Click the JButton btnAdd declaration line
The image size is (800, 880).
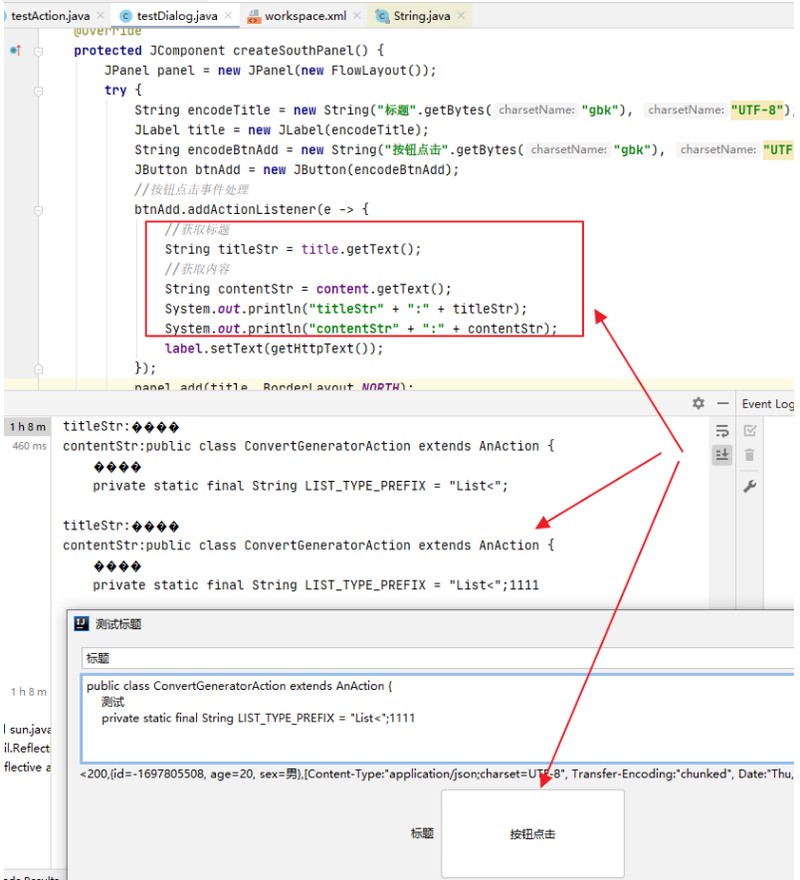tap(296, 169)
